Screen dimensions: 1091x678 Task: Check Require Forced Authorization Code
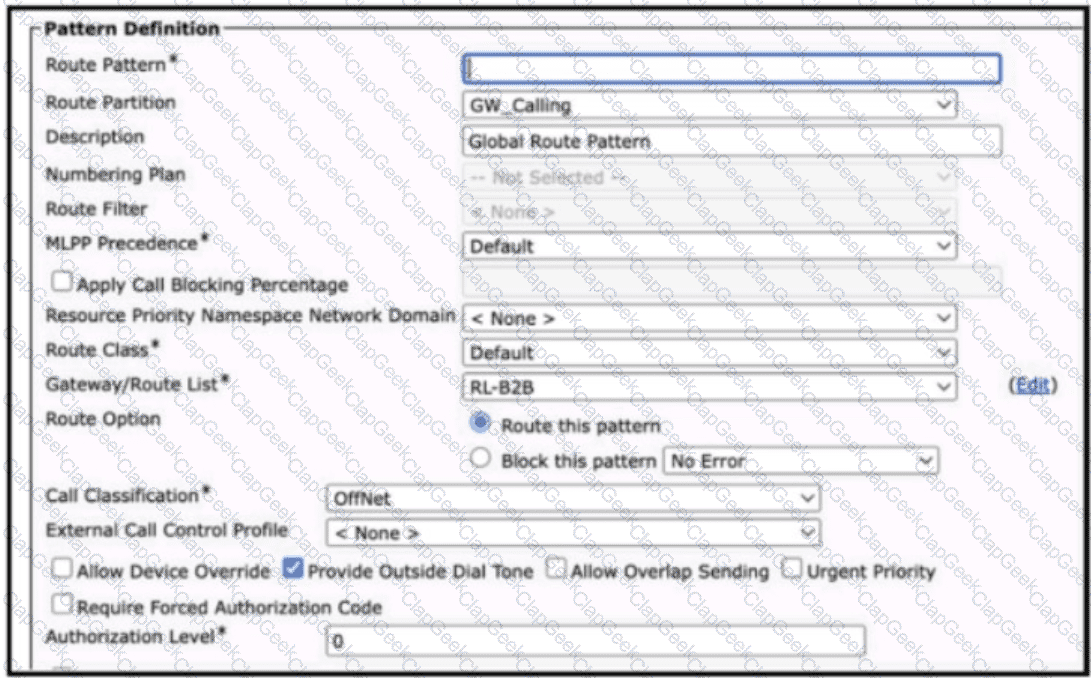point(62,605)
